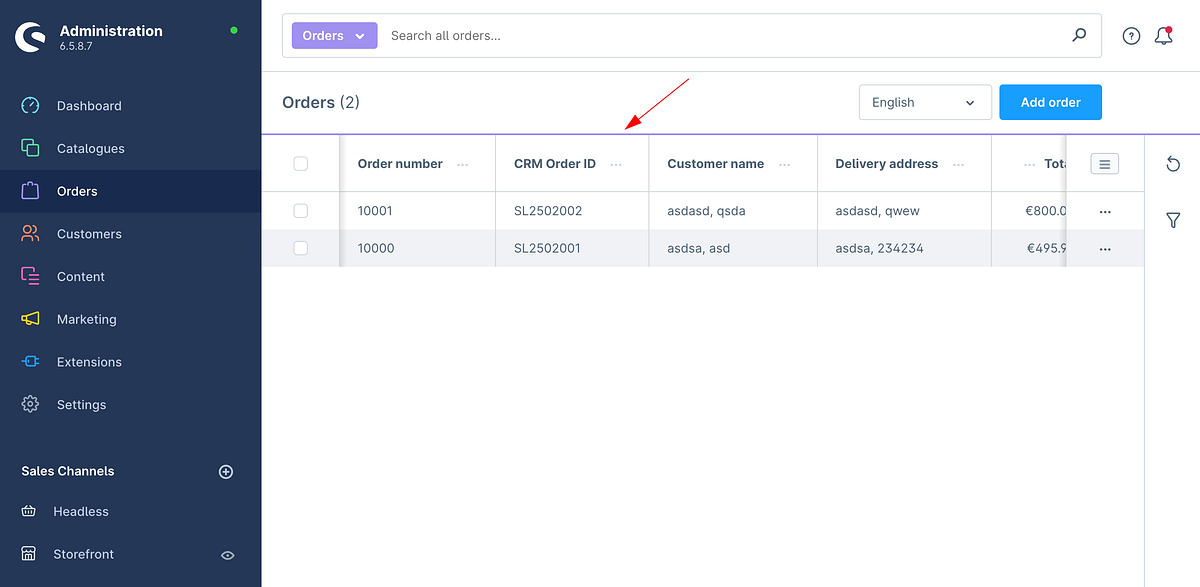
Task: Toggle Storefront visibility eye icon
Action: (227, 554)
